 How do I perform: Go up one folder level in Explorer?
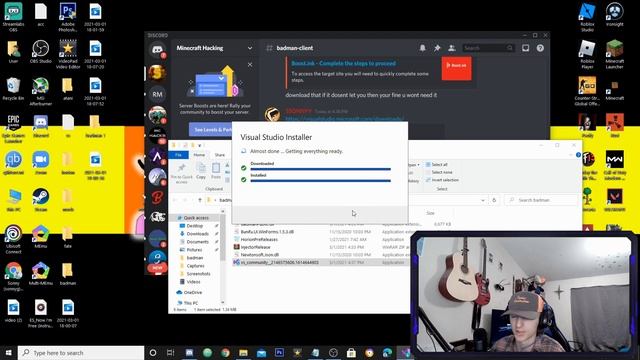[x=200, y=200]
